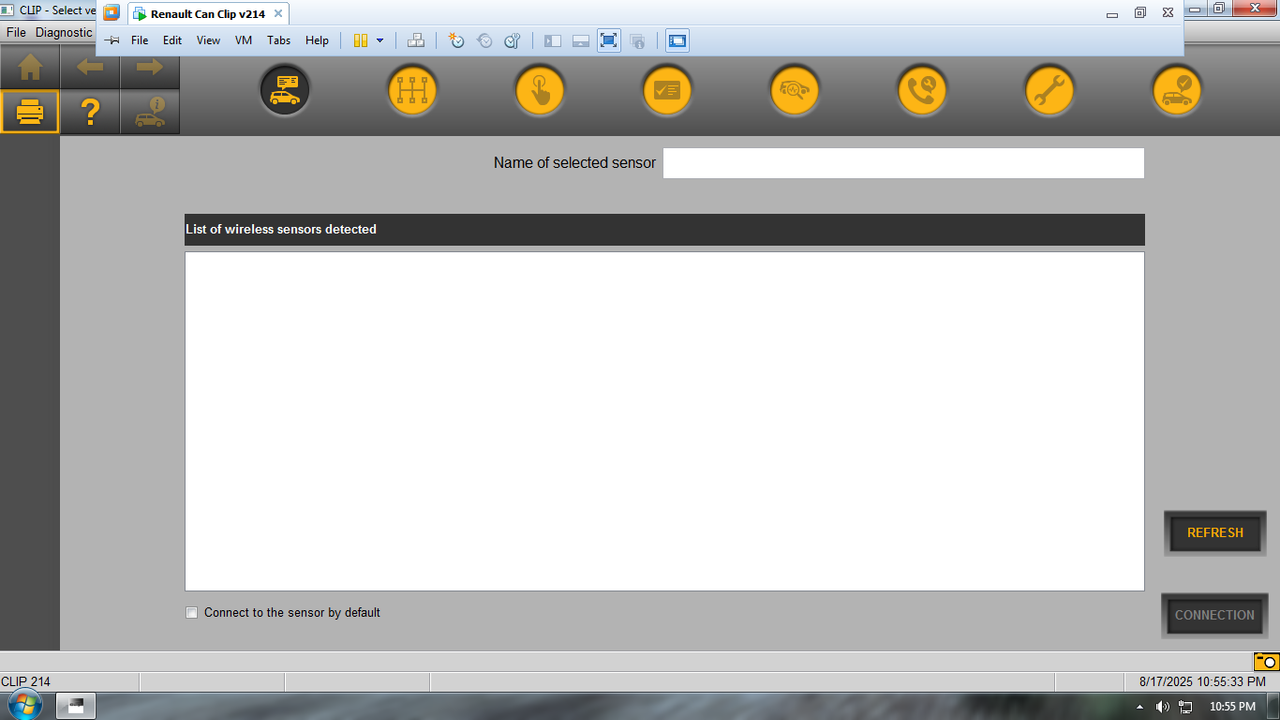
Task: Click the vehicle information icon
Action: (x=150, y=112)
